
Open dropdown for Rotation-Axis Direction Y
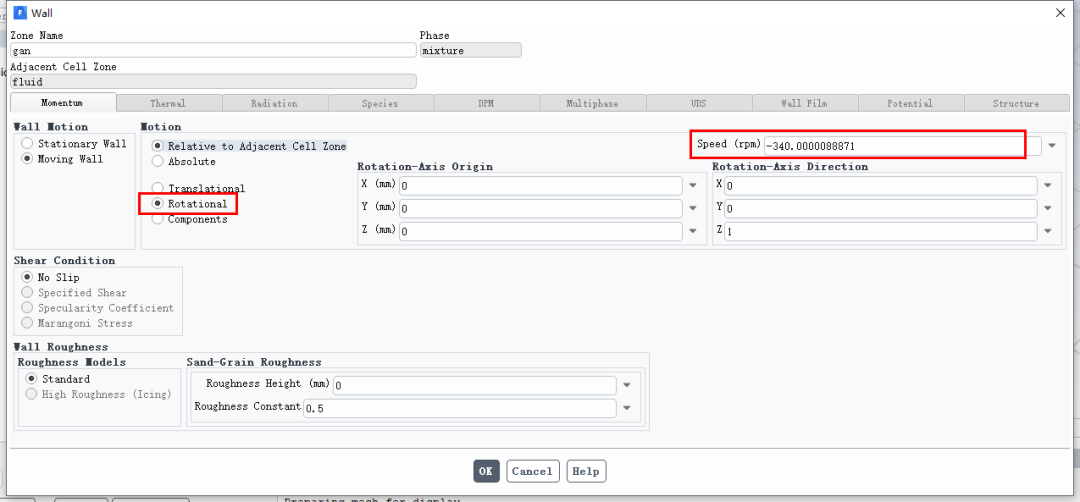[x=1048, y=208]
